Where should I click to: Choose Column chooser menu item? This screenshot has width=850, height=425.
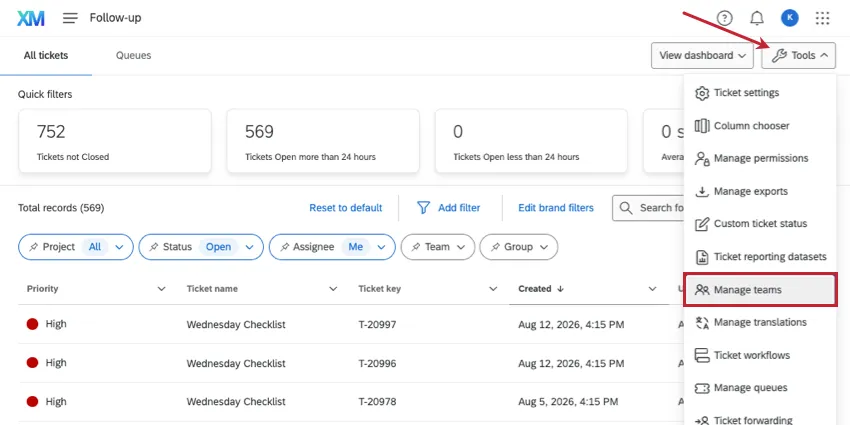[760, 126]
